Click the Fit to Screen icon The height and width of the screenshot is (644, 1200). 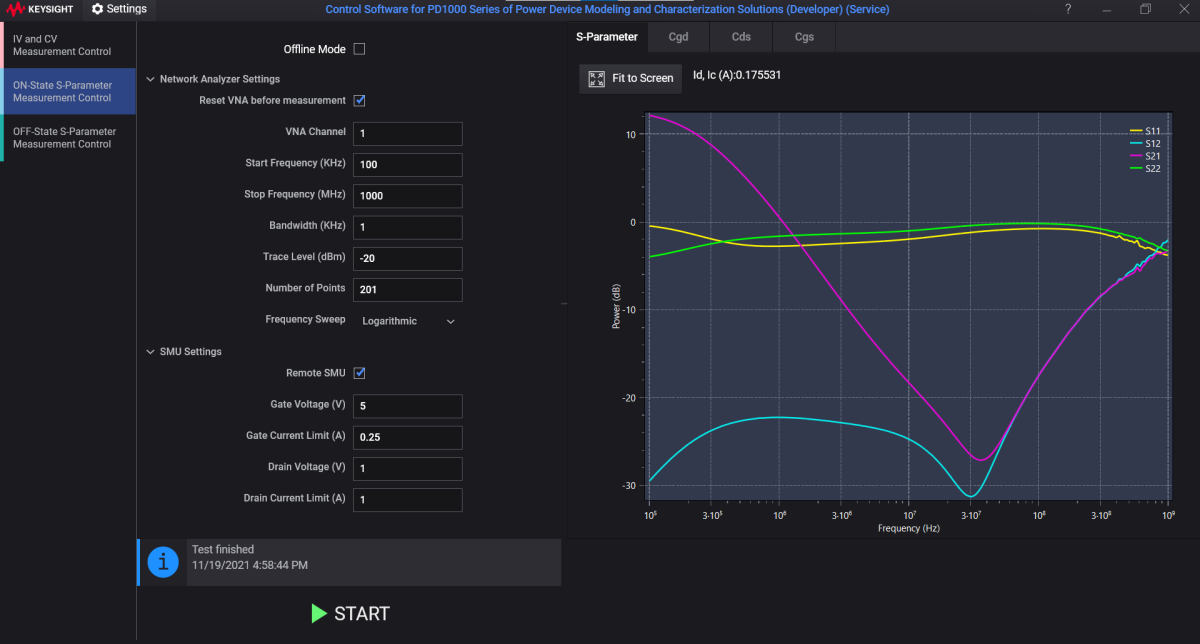[x=596, y=78]
